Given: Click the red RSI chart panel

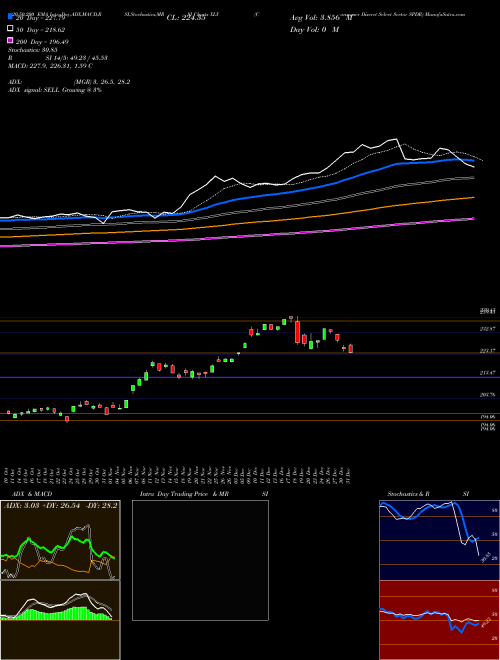Looking at the screenshot, I should pos(439,620).
